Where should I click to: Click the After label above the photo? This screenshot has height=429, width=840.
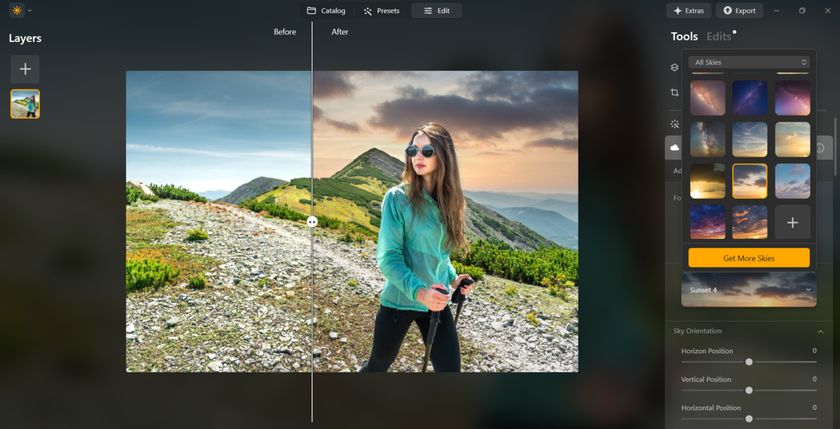click(340, 32)
